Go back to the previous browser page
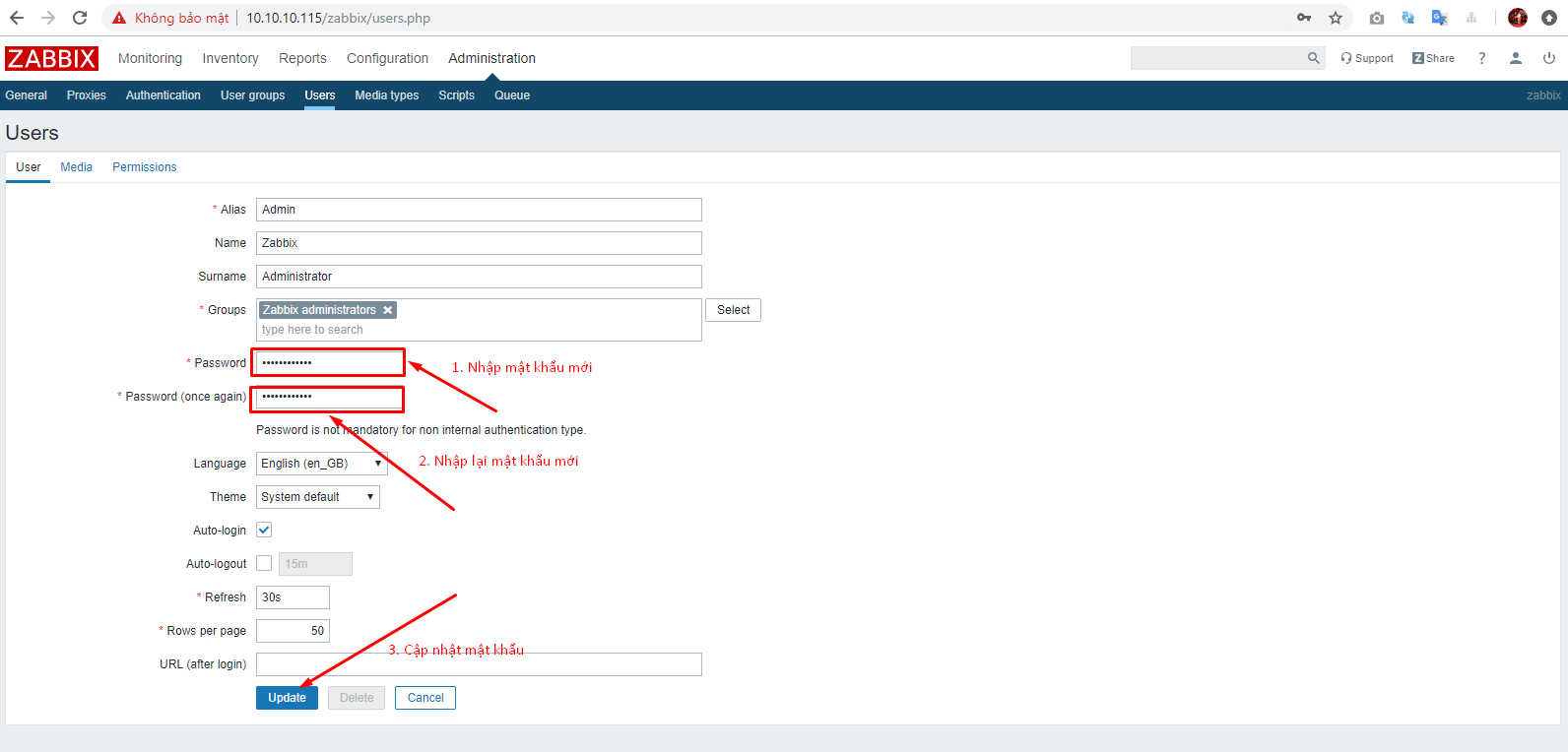This screenshot has width=1568, height=752. pos(17,18)
